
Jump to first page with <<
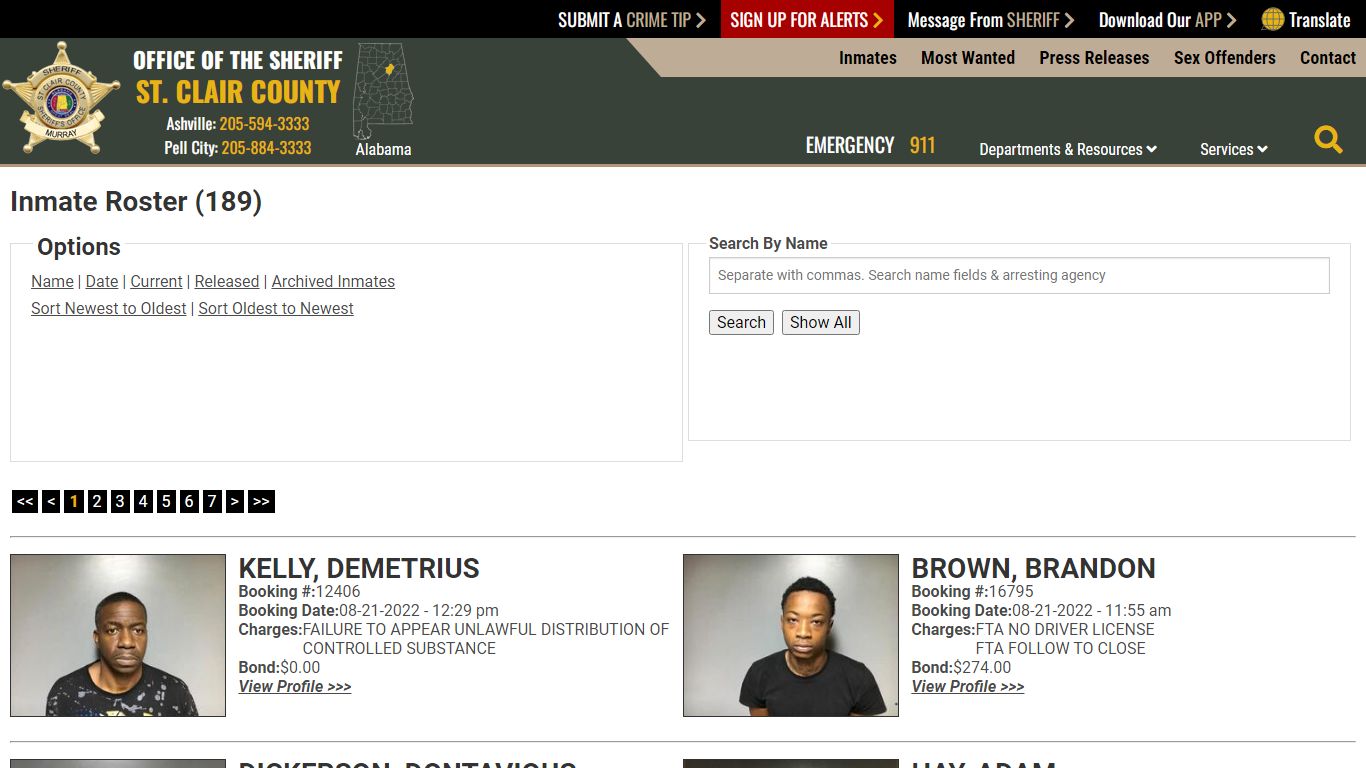tap(25, 502)
